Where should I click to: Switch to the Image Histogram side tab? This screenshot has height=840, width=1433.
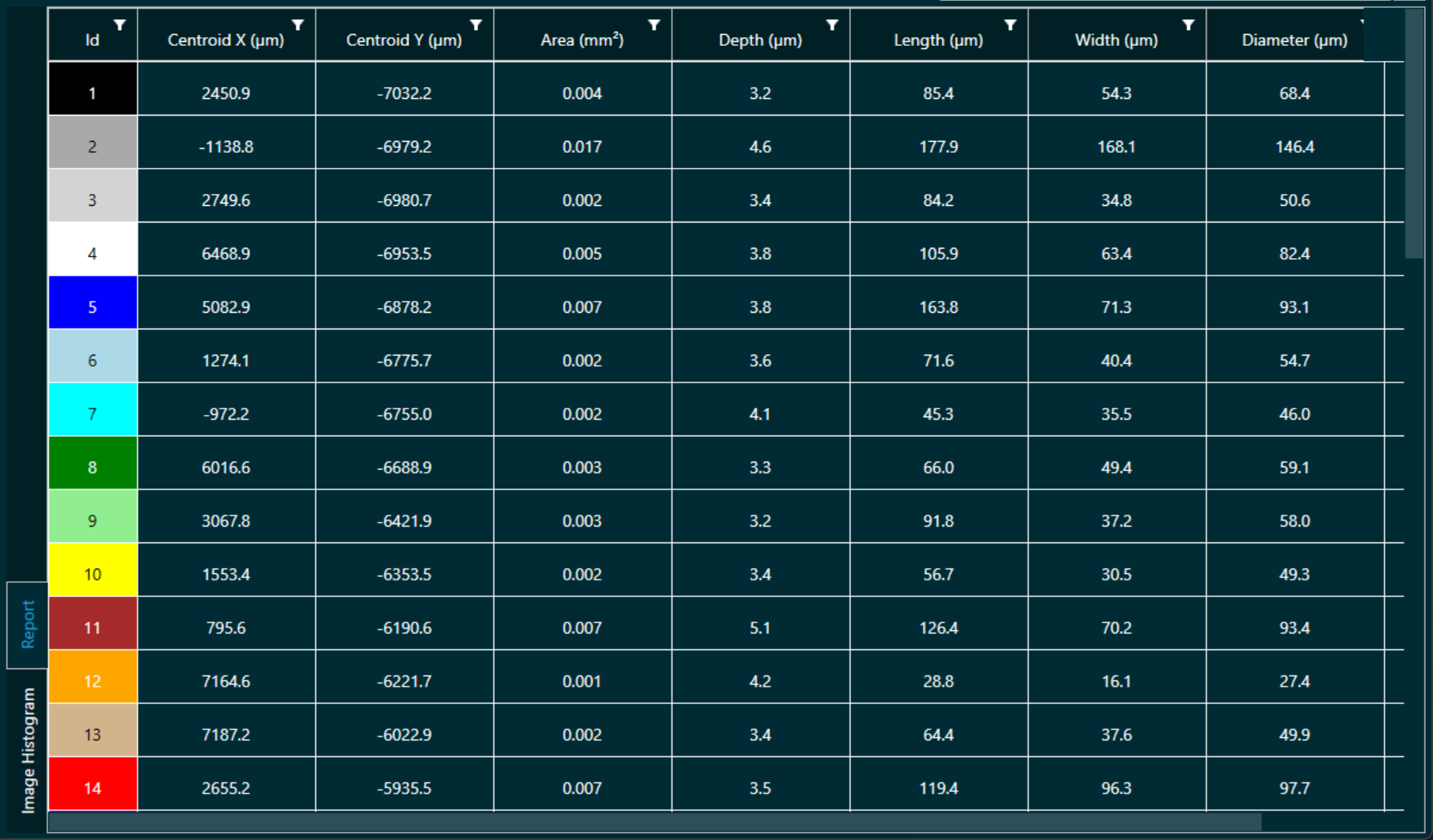pos(28,750)
